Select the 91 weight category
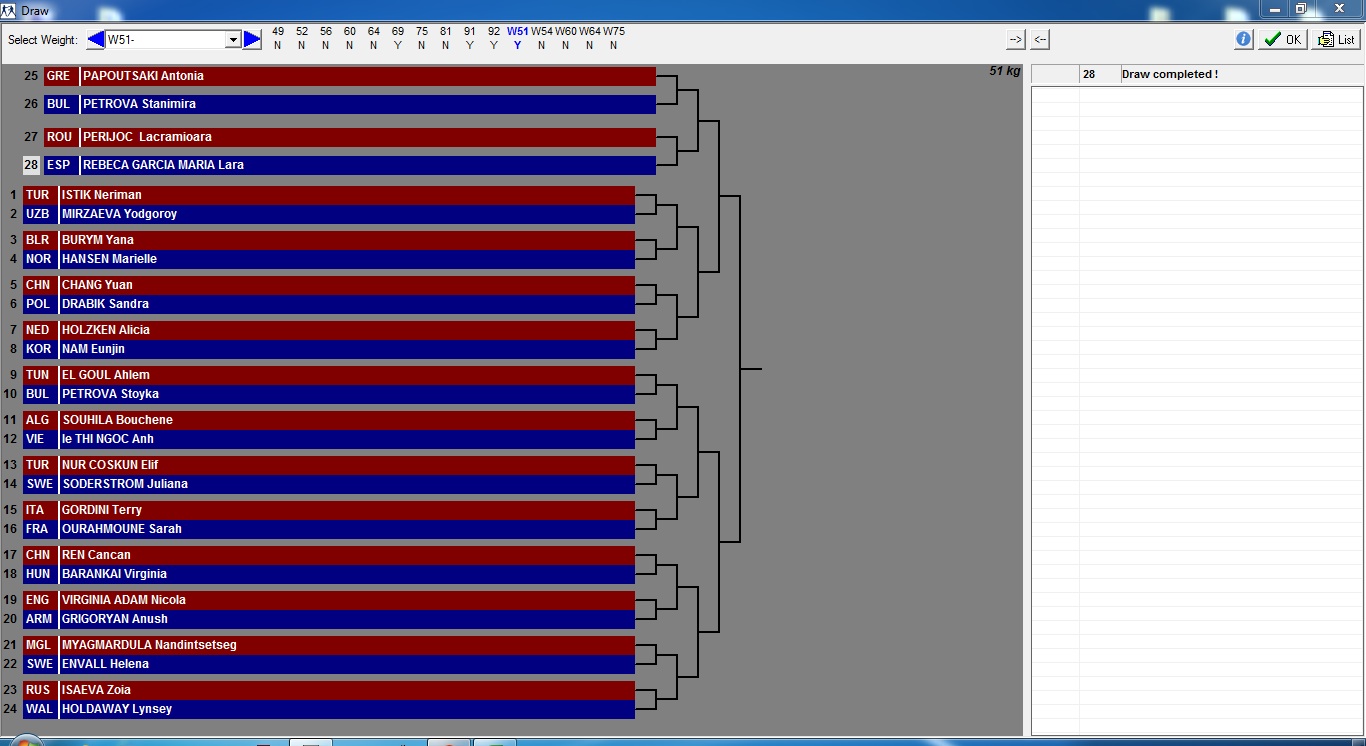The width and height of the screenshot is (1366, 746). pyautogui.click(x=470, y=32)
